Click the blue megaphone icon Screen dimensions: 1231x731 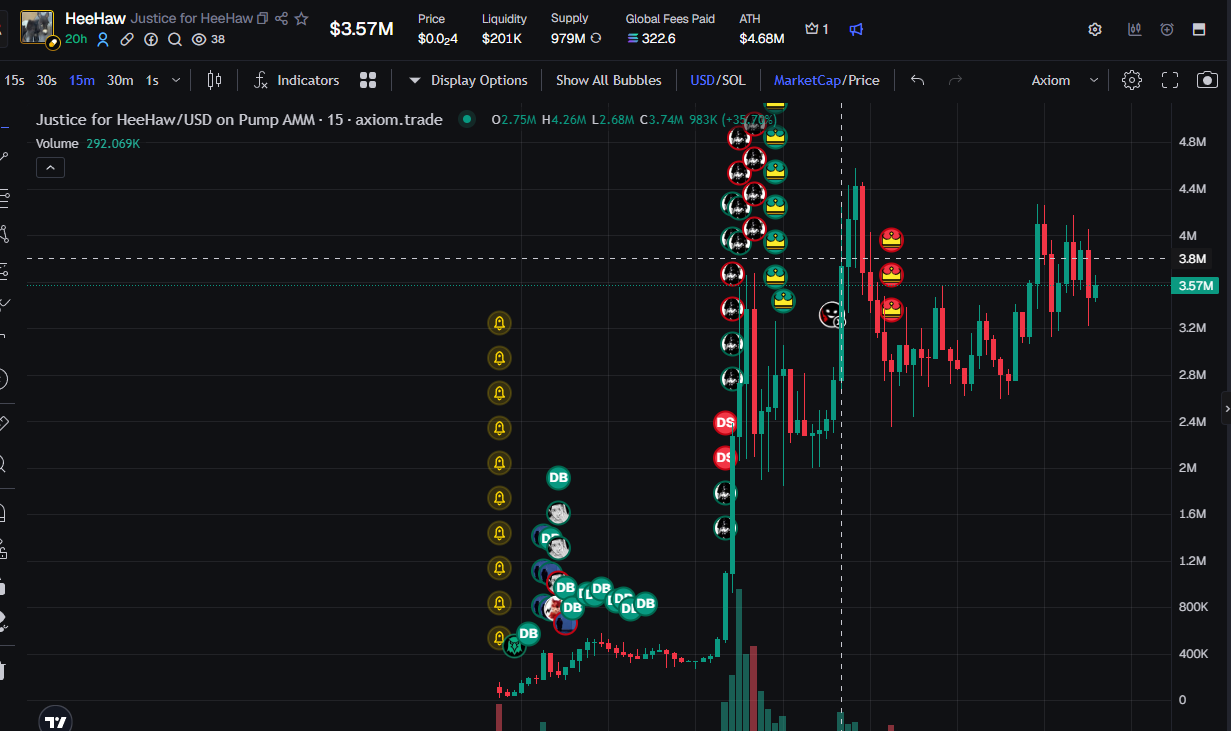click(856, 29)
